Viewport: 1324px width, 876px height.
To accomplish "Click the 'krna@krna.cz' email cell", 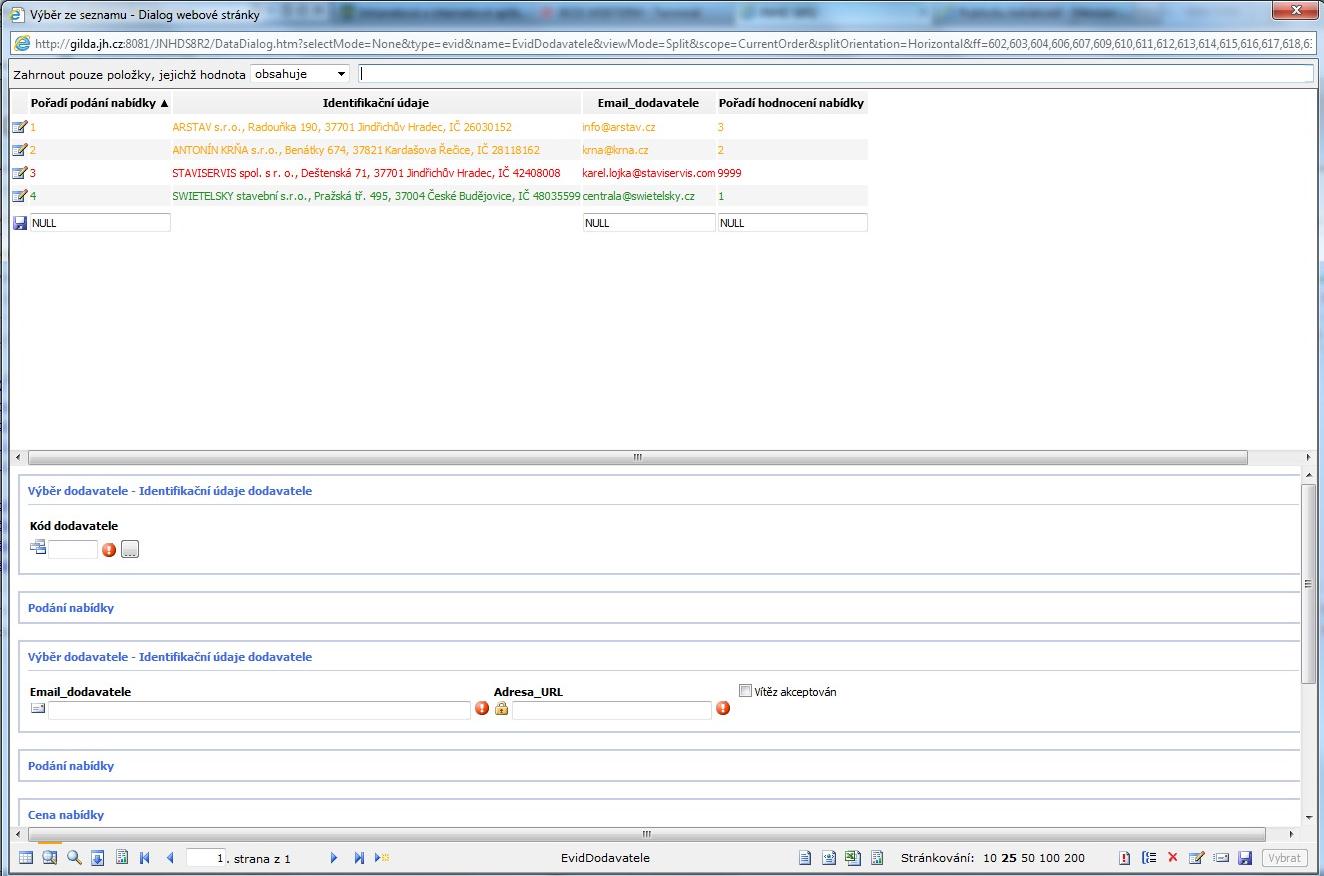I will click(x=615, y=150).
